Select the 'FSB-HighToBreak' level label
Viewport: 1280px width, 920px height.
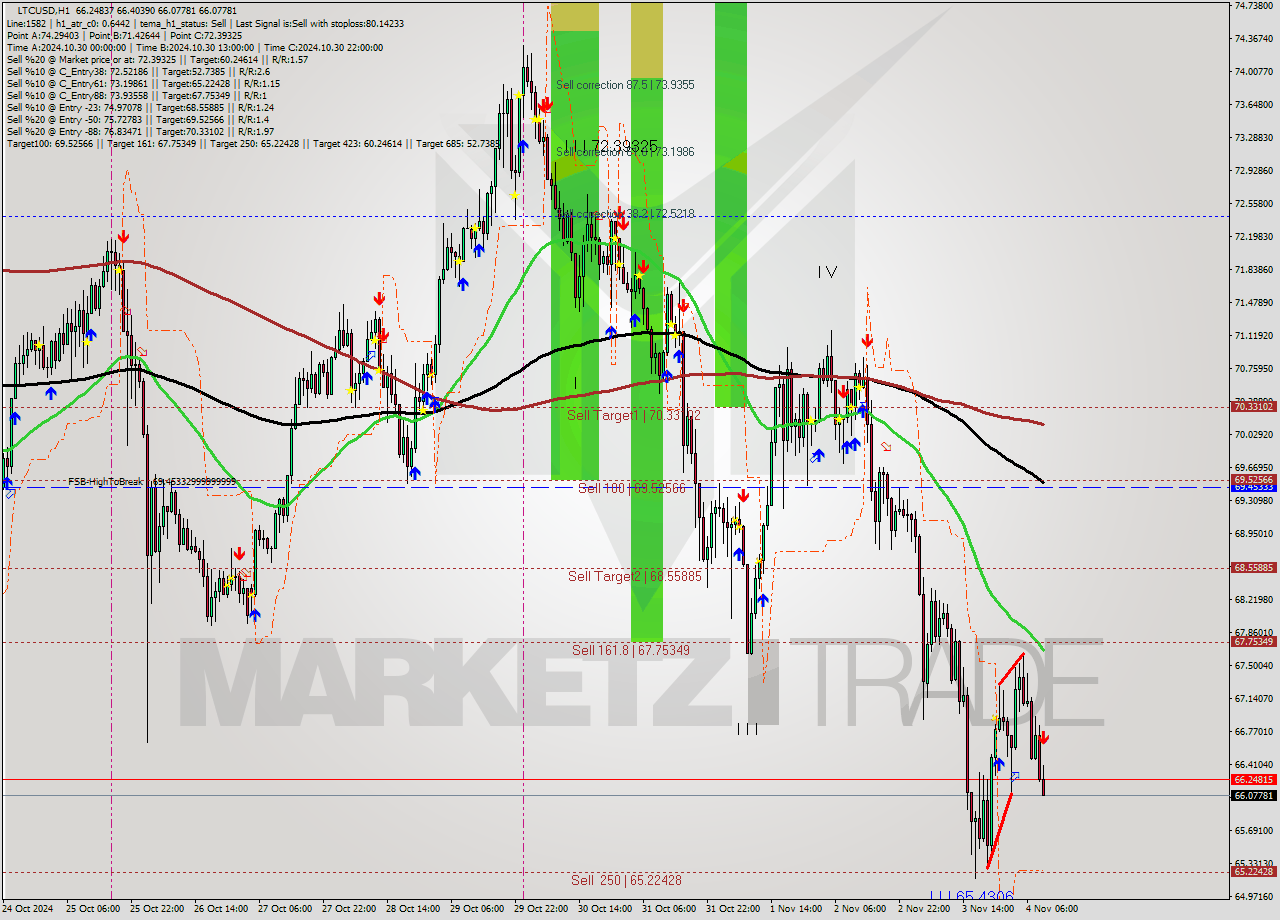pyautogui.click(x=152, y=482)
